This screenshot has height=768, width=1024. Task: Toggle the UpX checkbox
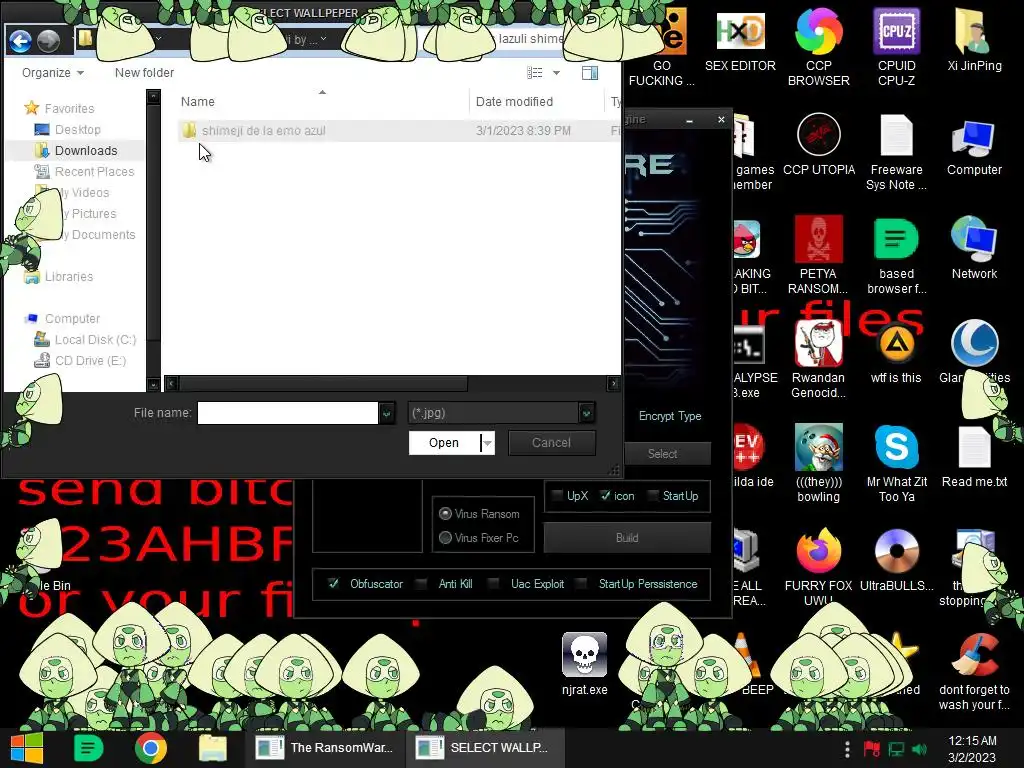pyautogui.click(x=558, y=496)
